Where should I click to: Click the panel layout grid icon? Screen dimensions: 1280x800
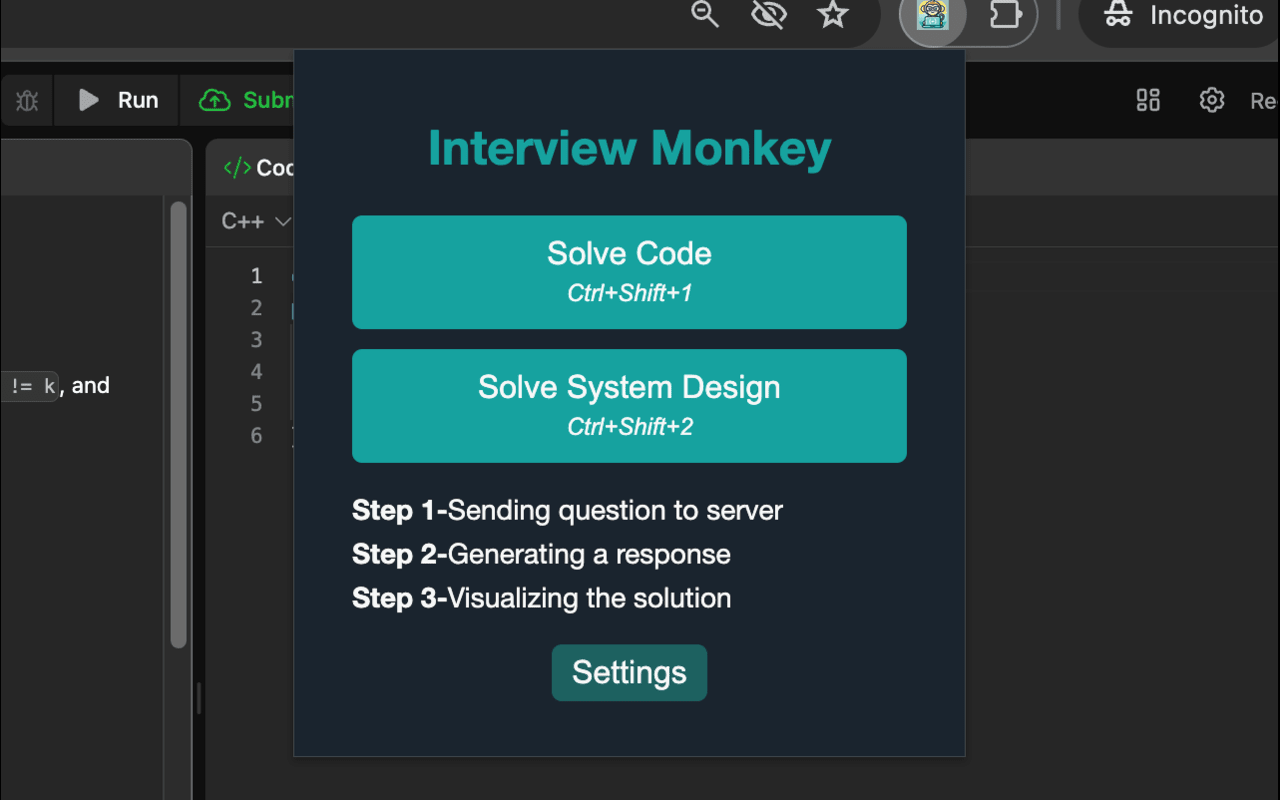1147,100
